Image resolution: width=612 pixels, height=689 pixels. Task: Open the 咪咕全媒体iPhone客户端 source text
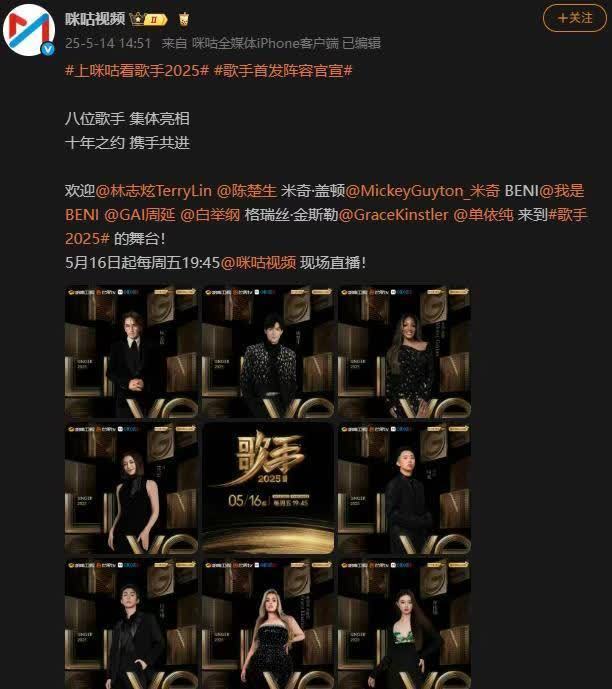coord(265,43)
